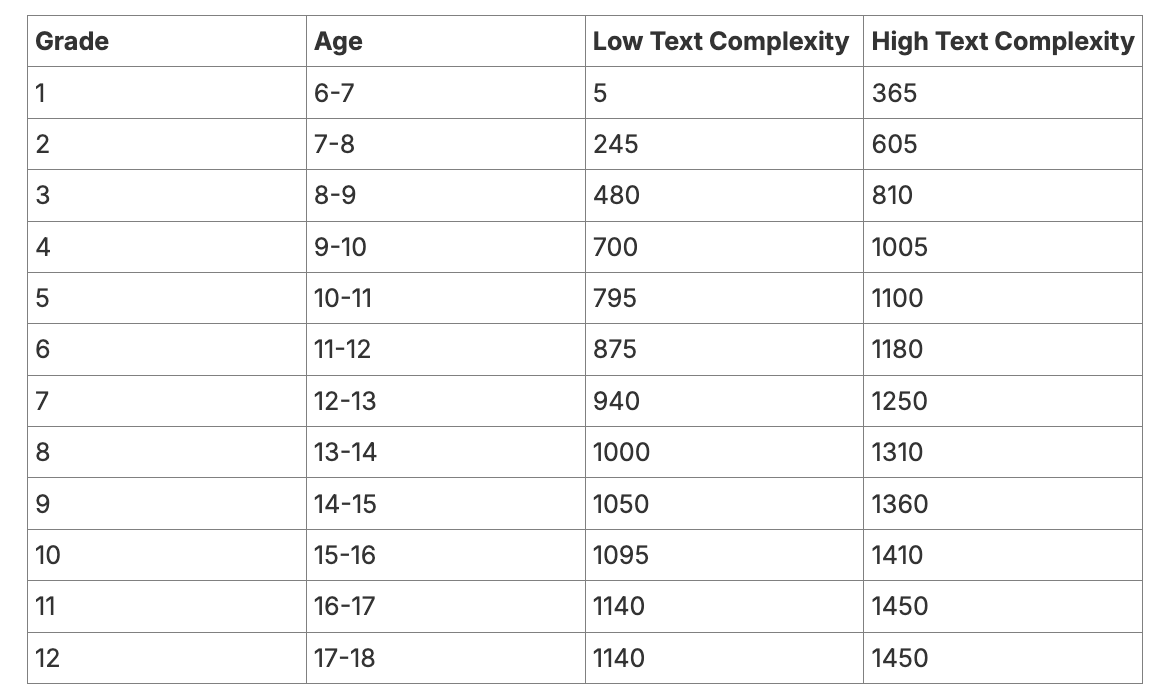Click the cell showing 1310
The height and width of the screenshot is (698, 1160).
(x=1002, y=452)
